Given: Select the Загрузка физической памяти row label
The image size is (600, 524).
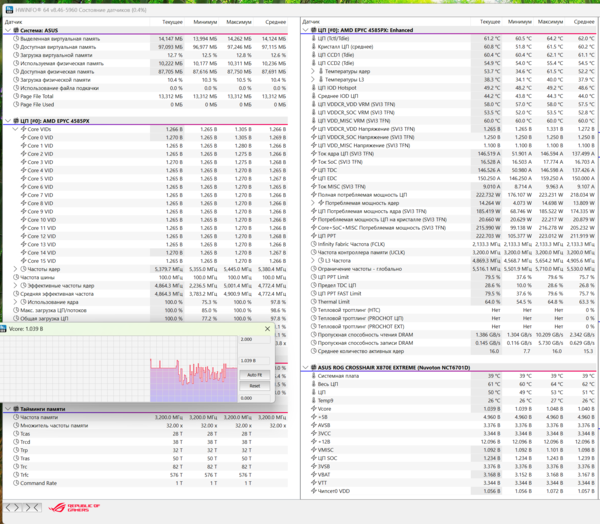Looking at the screenshot, I should (55, 80).
